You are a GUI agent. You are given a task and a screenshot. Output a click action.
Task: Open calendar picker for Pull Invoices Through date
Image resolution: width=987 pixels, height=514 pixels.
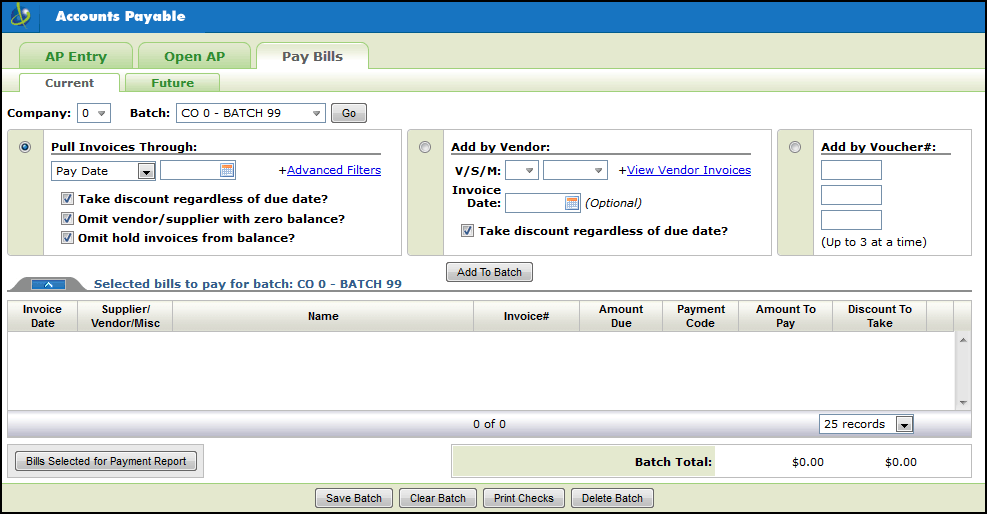click(x=227, y=171)
